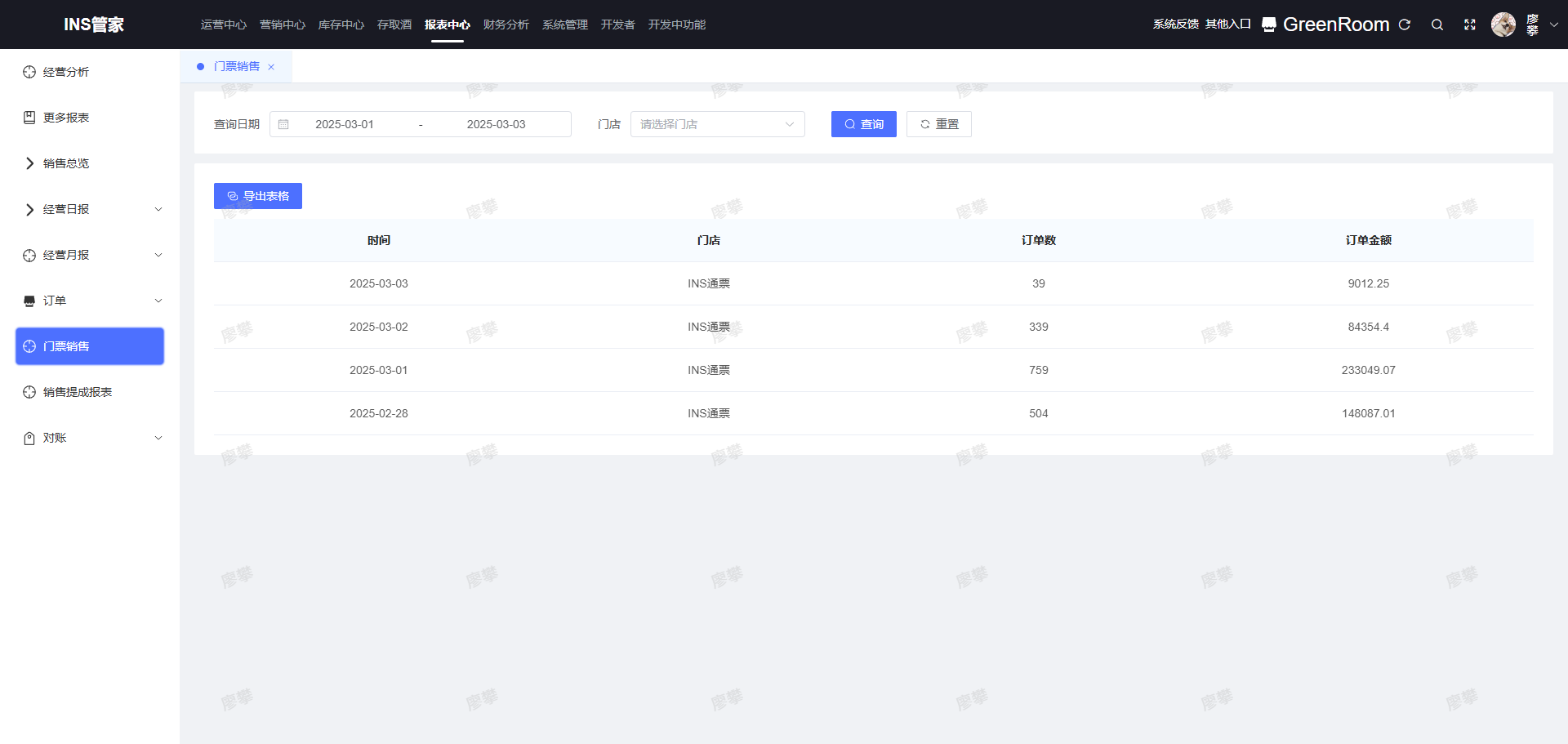Expand the 订单 submenu chevron
Screen dimensions: 1568x744
point(158,301)
